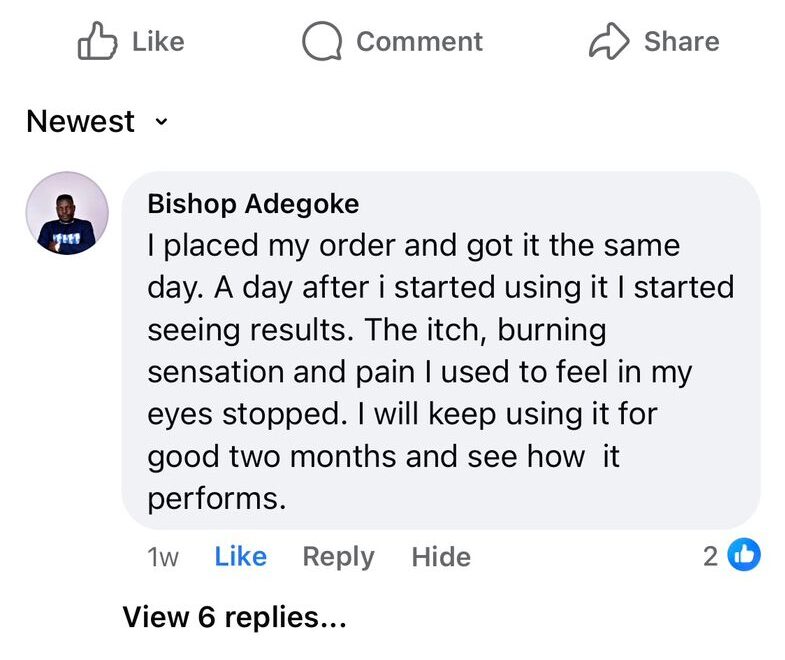The image size is (785, 660).
Task: Open the Newest comment sorting menu
Action: click(81, 122)
